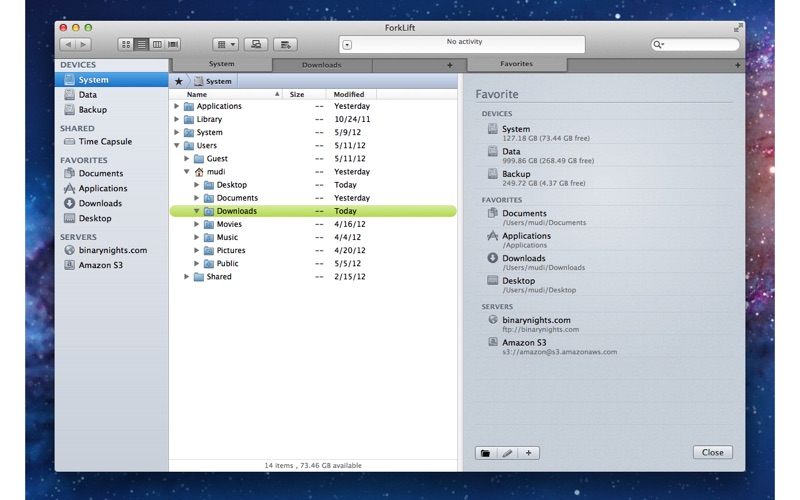Collapse the Users folder in tree
This screenshot has height=500, width=800.
pyautogui.click(x=177, y=146)
